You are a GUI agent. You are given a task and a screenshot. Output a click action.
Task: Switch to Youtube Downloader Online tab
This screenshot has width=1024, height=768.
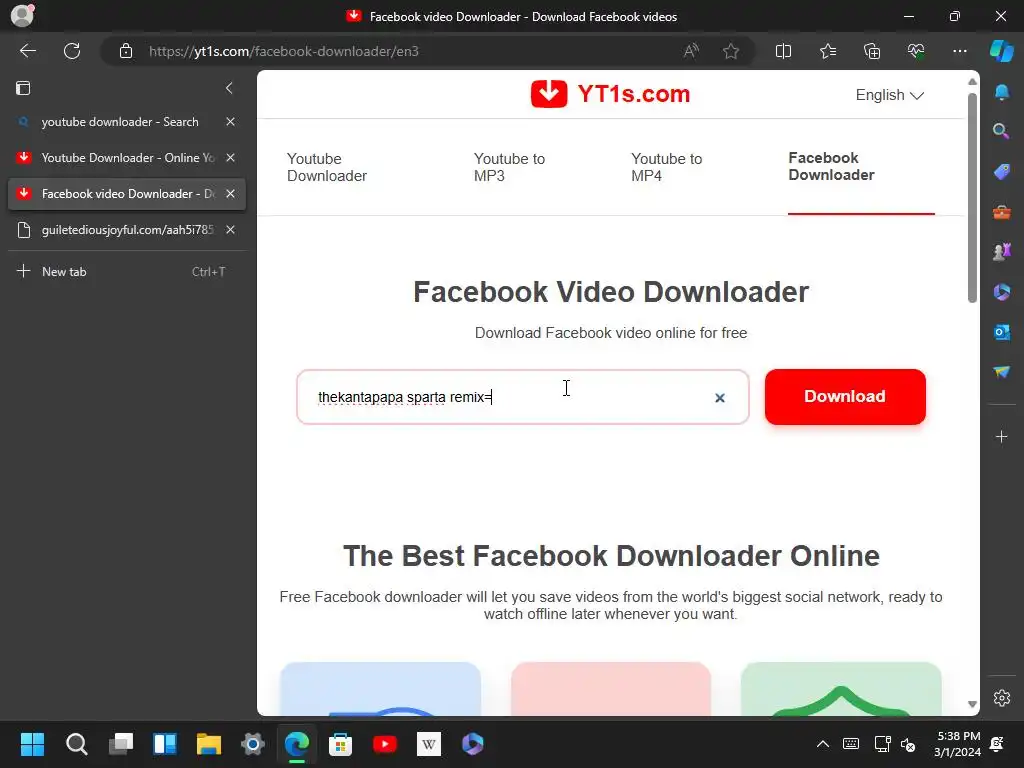[127, 157]
